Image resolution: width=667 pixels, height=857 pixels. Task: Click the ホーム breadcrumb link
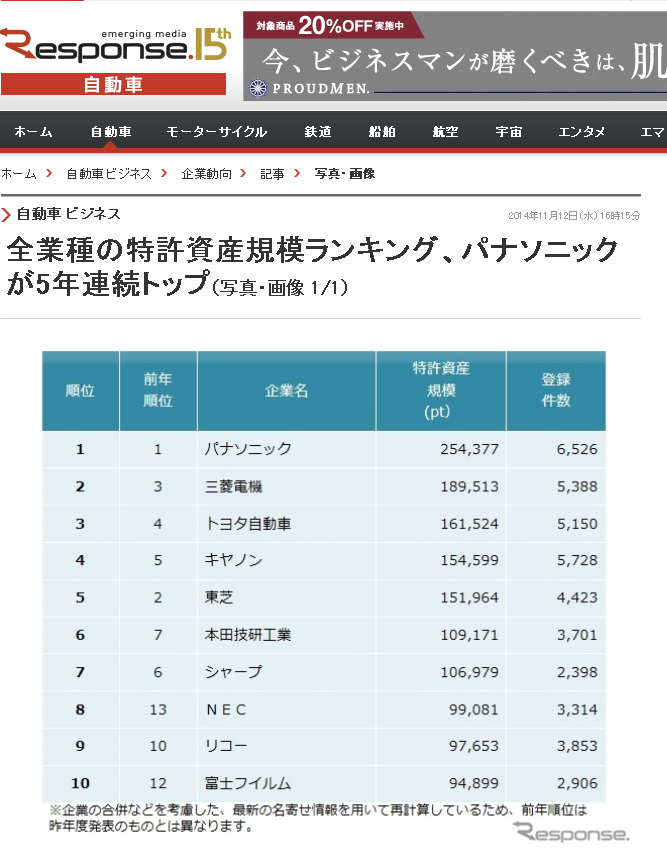pyautogui.click(x=18, y=174)
